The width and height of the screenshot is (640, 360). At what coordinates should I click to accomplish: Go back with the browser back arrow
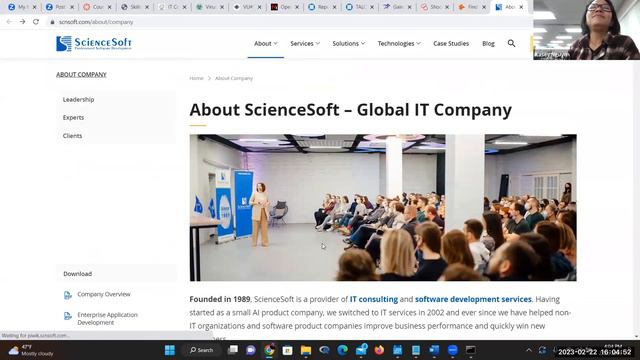(x=9, y=22)
